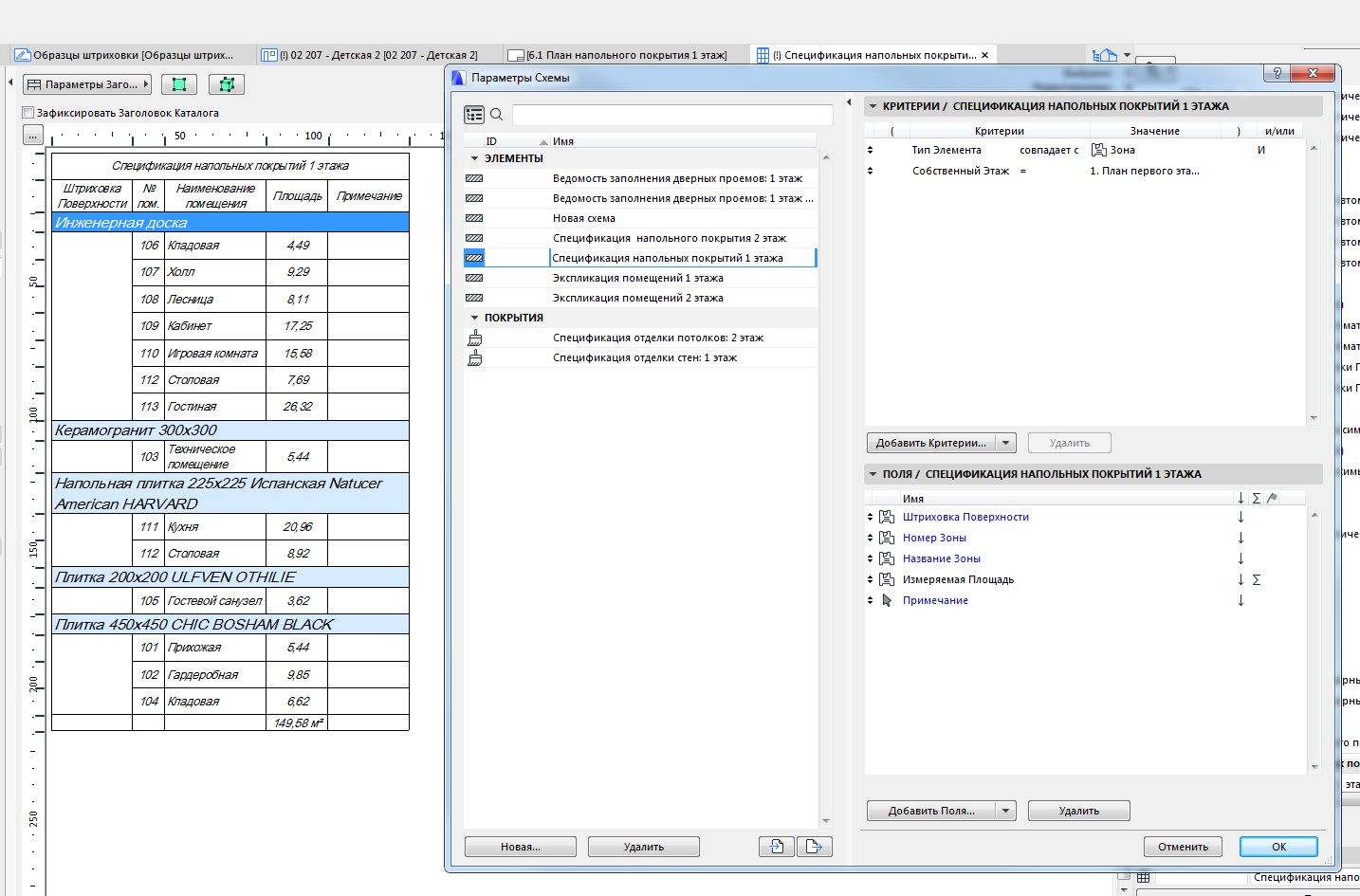Viewport: 1360px width, 896px height.
Task: Confirm the dialog with OK
Action: click(x=1279, y=847)
